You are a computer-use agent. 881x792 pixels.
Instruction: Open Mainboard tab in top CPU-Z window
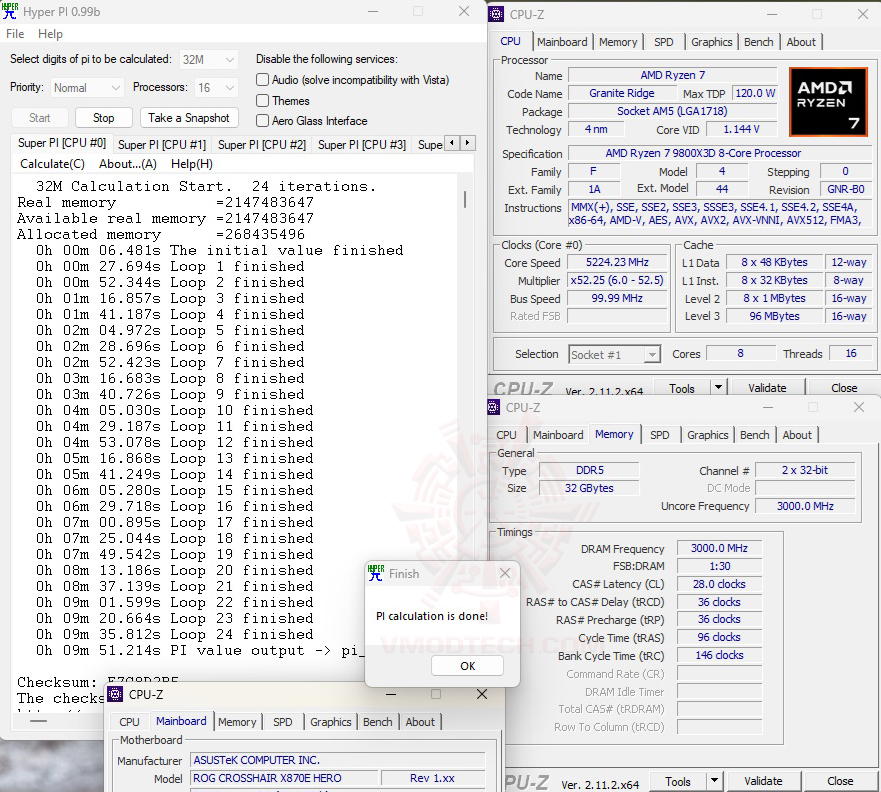tap(562, 42)
